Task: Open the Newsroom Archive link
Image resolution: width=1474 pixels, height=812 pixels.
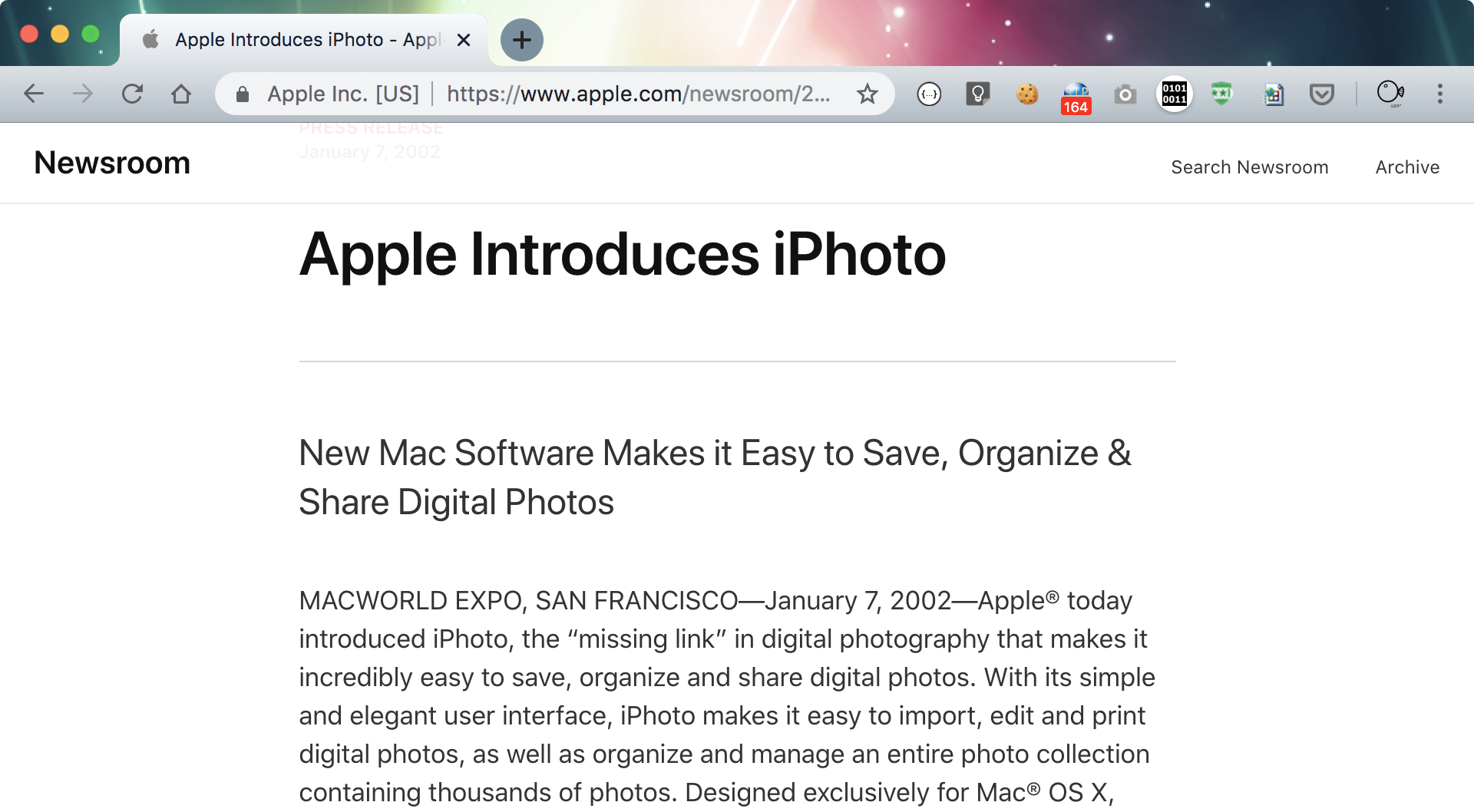Action: point(1407,167)
